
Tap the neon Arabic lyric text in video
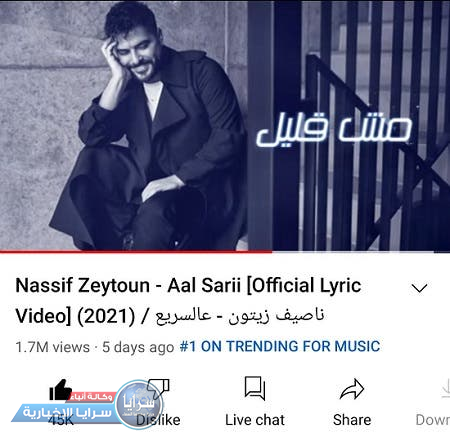pos(334,131)
